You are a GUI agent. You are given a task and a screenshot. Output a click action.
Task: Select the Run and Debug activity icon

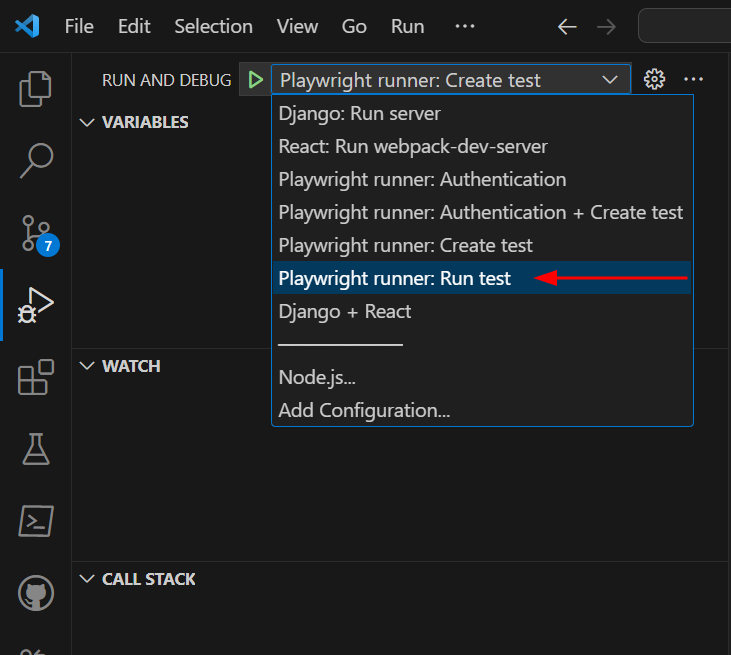tap(35, 305)
